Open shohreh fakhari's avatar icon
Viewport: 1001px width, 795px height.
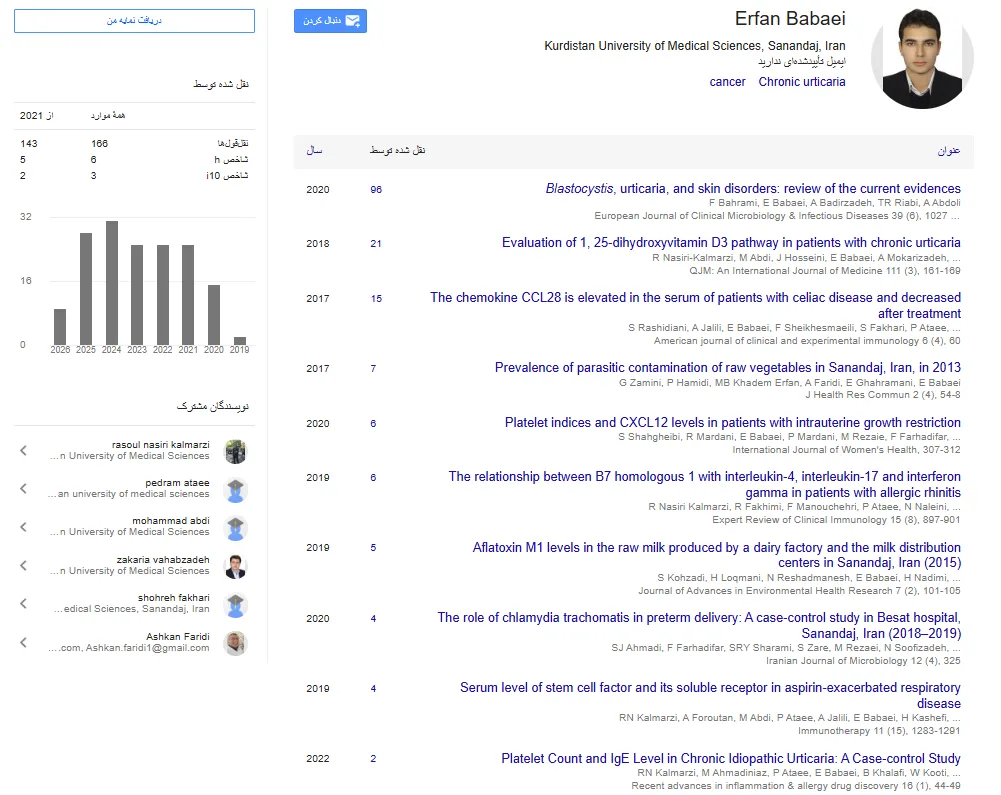(x=236, y=605)
